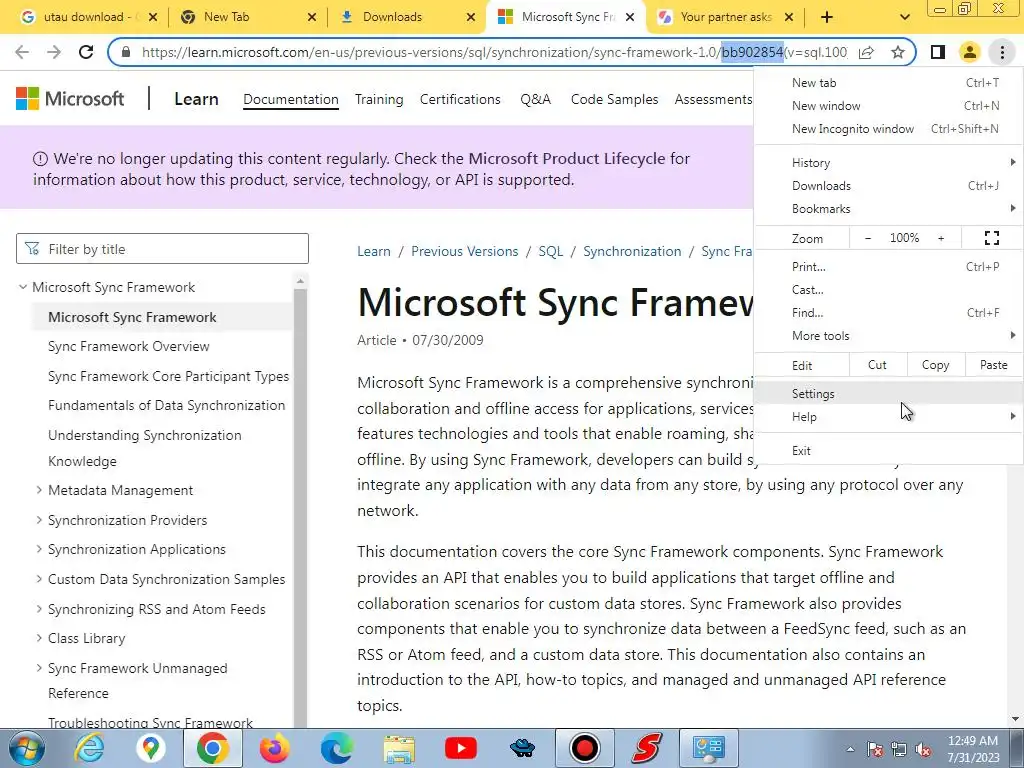Open YouTube taskbar icon

(x=460, y=748)
